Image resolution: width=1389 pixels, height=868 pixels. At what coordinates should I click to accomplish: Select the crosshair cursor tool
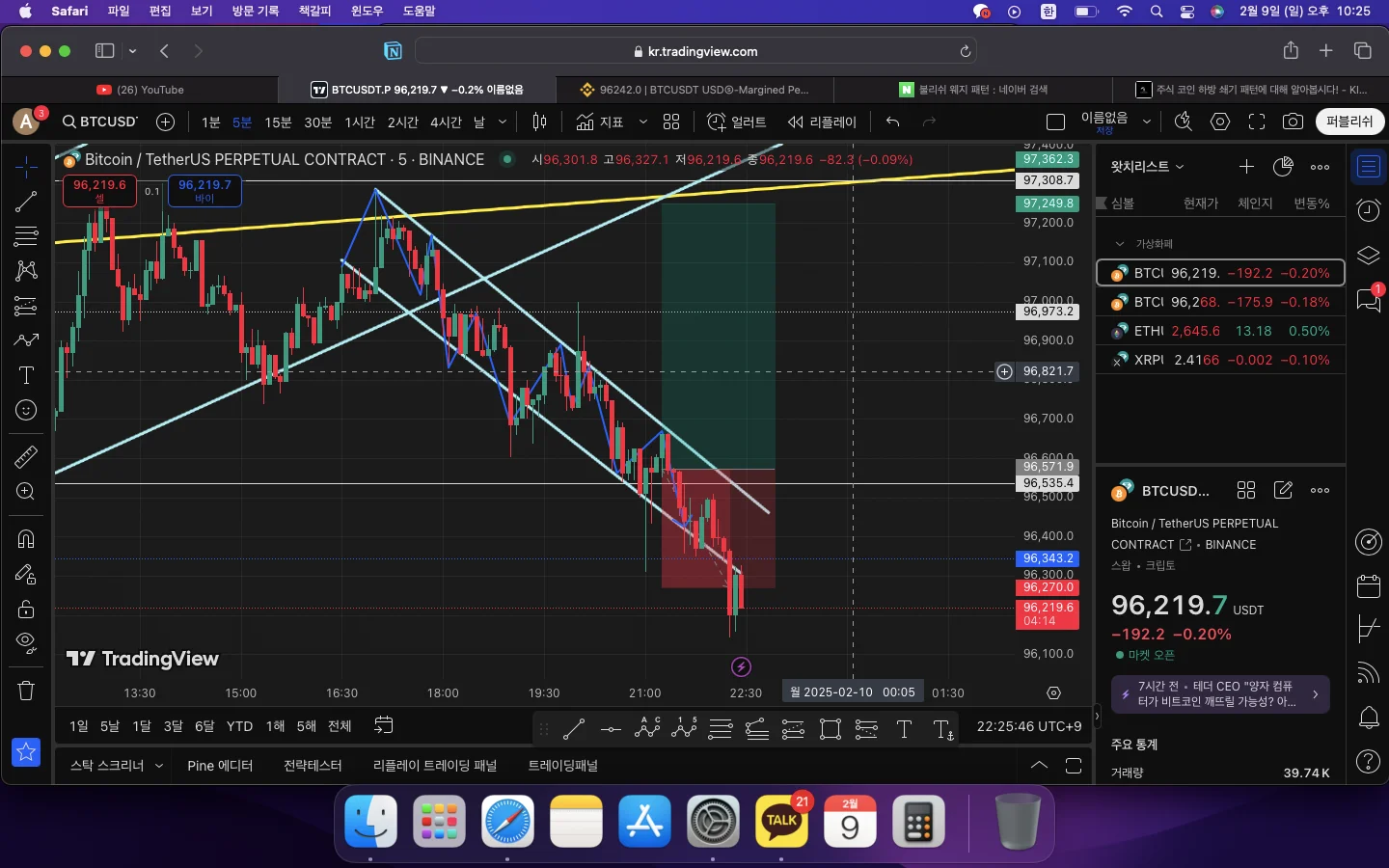[x=26, y=167]
